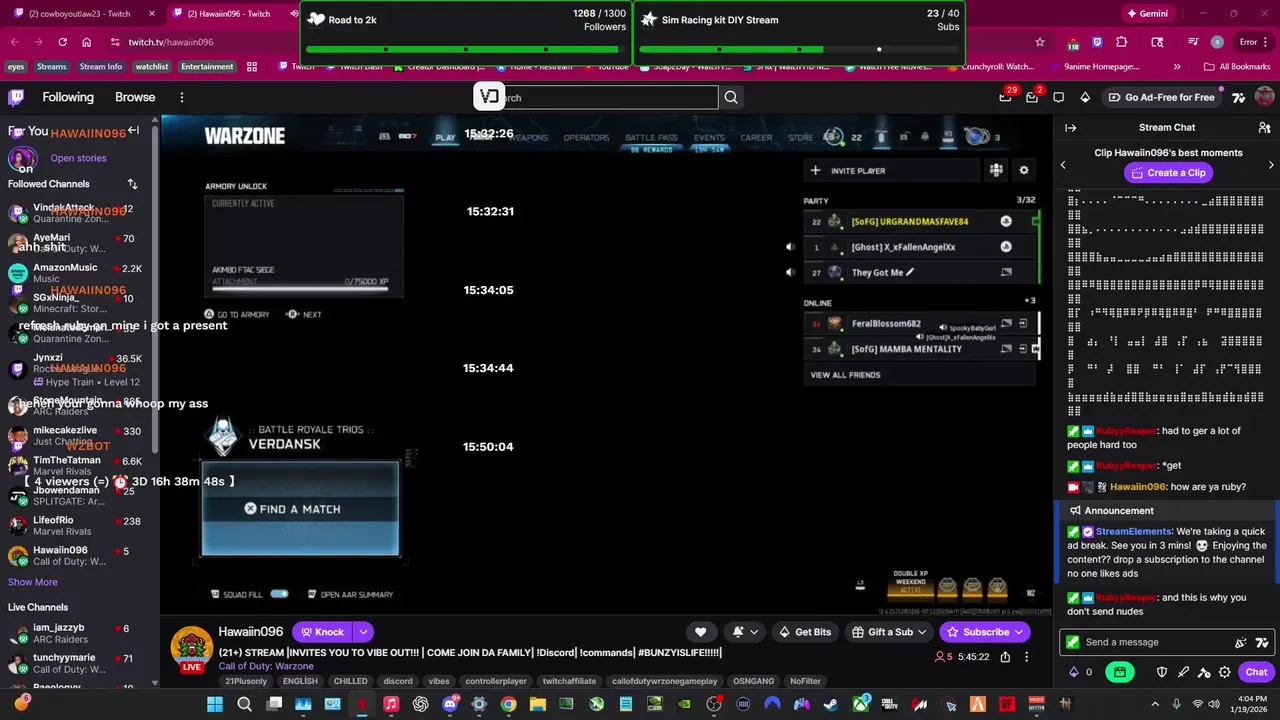Image resolution: width=1280 pixels, height=720 pixels.
Task: Expand bookmarks overflow chevron
Action: coord(1177,67)
